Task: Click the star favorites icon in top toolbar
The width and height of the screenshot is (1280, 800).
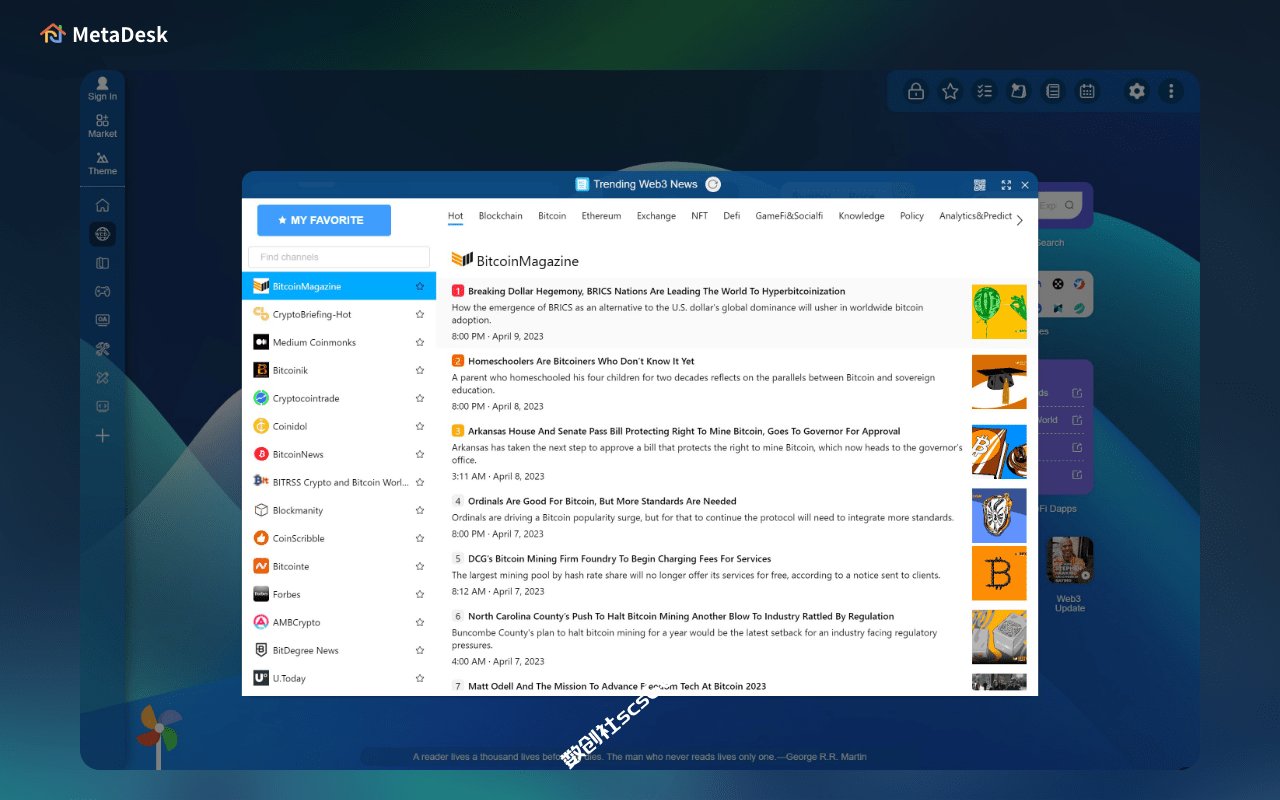Action: [950, 91]
